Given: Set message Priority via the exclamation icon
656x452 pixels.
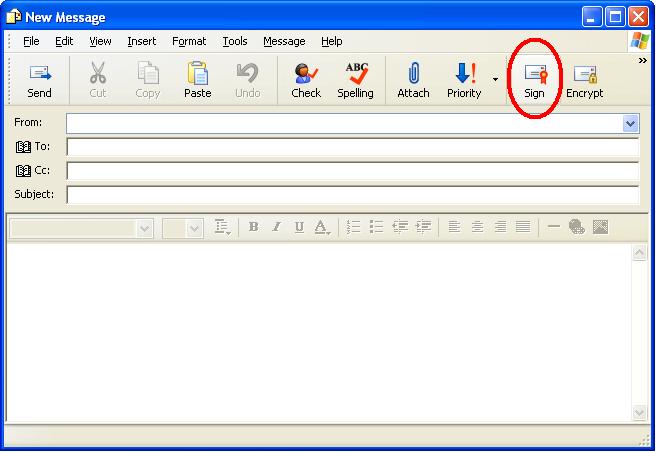Looking at the screenshot, I should coord(463,80).
